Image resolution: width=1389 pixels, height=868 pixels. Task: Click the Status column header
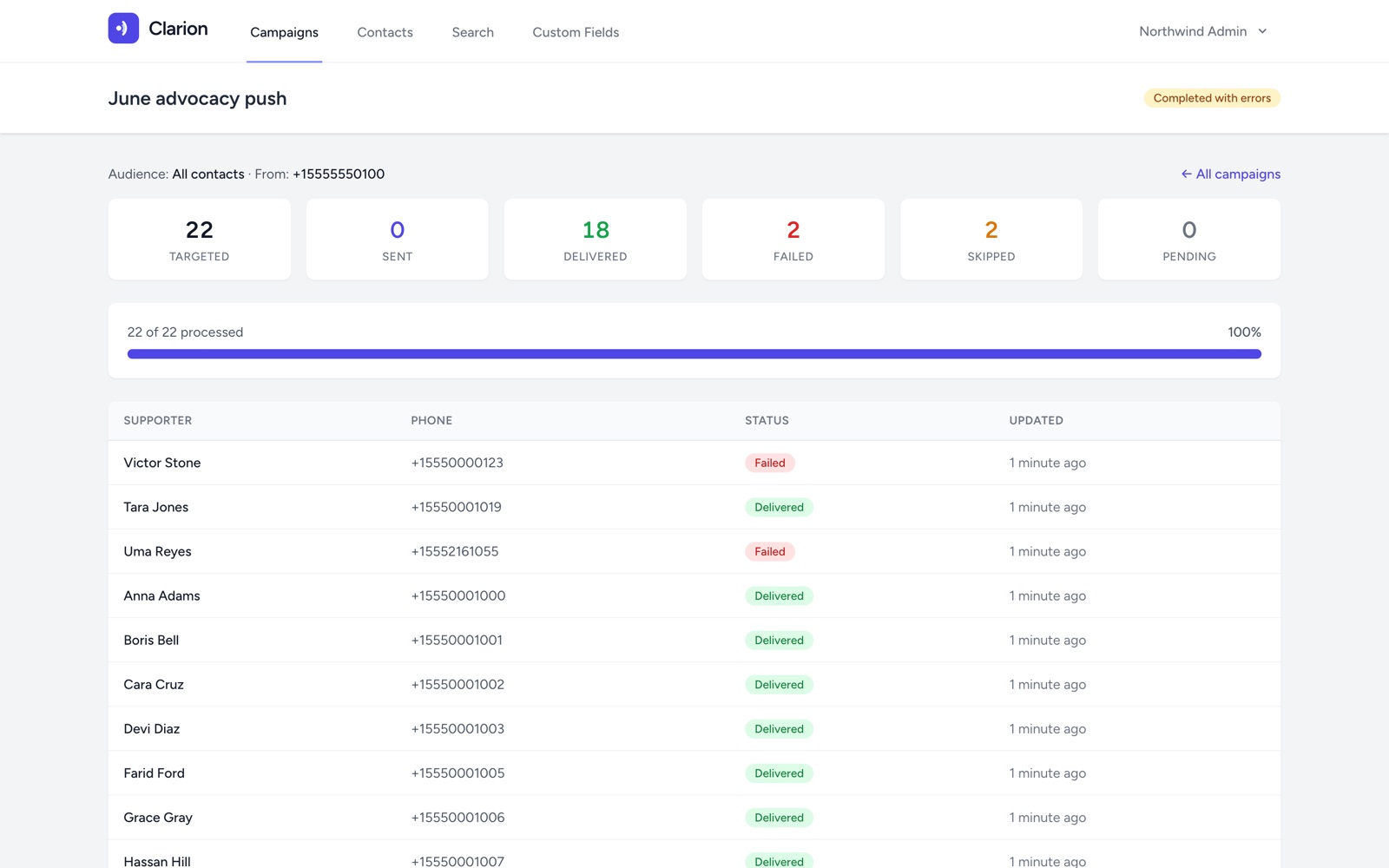[767, 420]
